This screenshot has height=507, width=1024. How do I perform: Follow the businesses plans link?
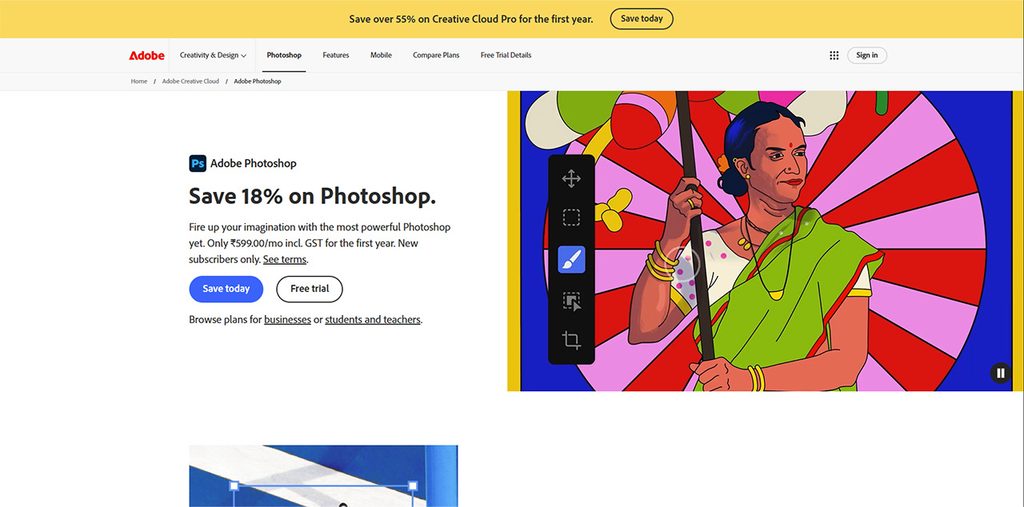(287, 319)
